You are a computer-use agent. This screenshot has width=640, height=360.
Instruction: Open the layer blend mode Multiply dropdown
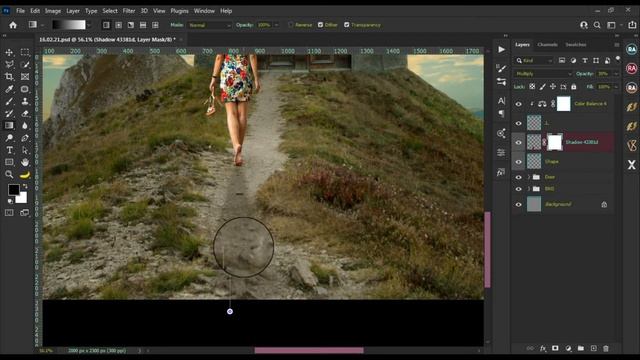point(543,74)
